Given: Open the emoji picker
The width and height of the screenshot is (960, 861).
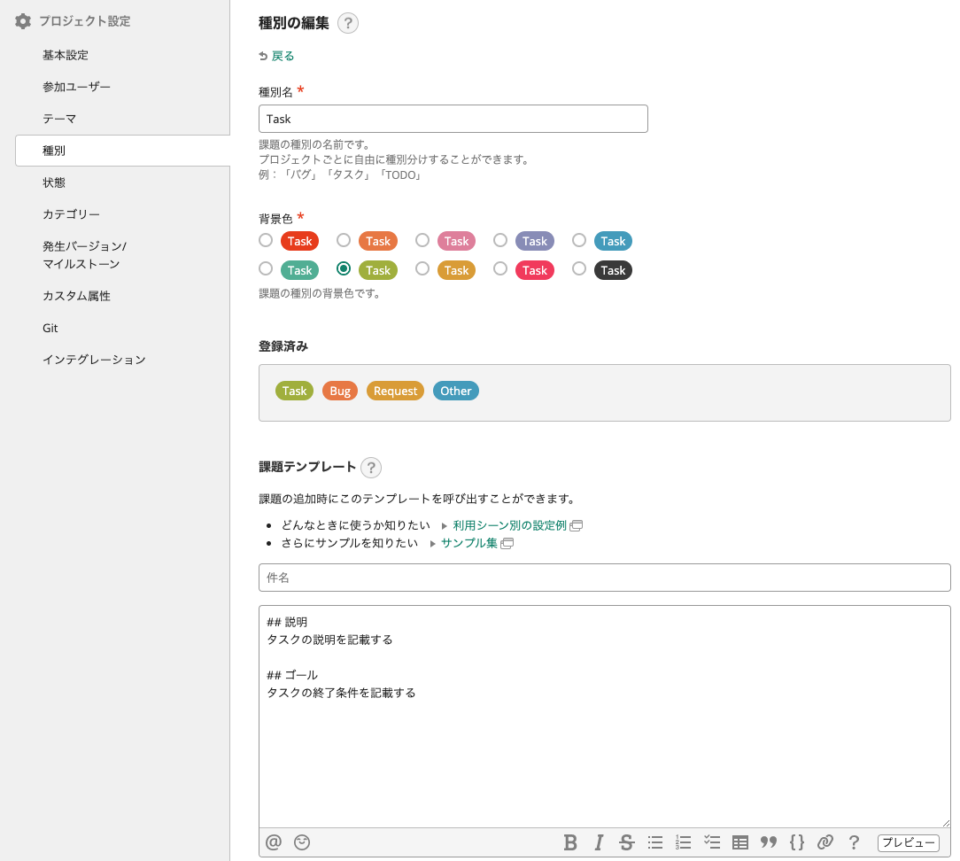Looking at the screenshot, I should click(301, 842).
